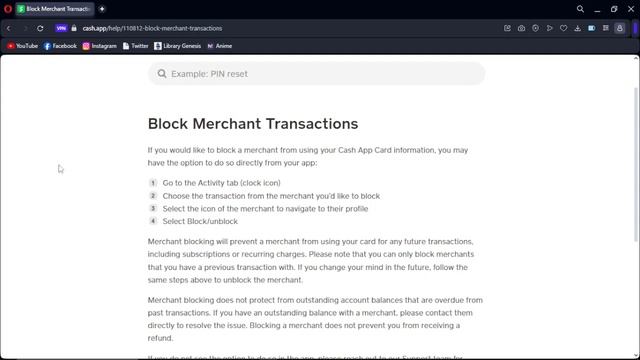Screen dimensions: 640x360
Task: Open the player send icon in toolbar
Action: (549, 28)
